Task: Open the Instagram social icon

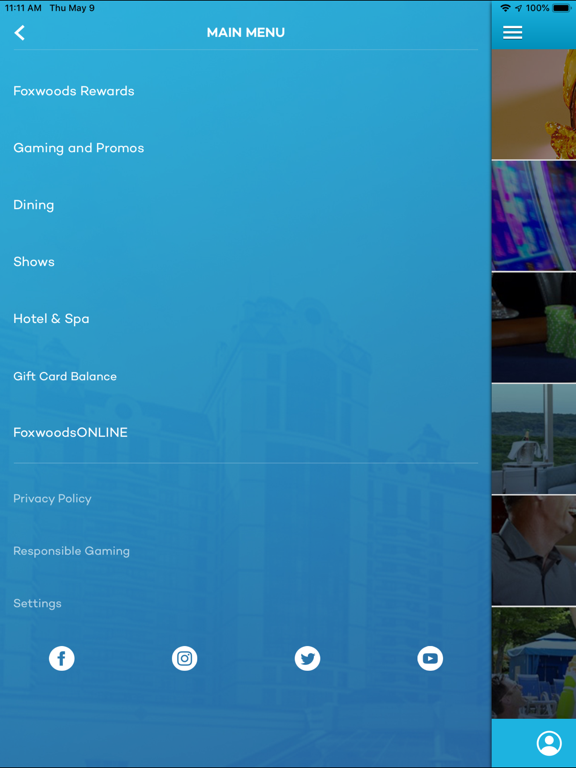Action: 185,658
